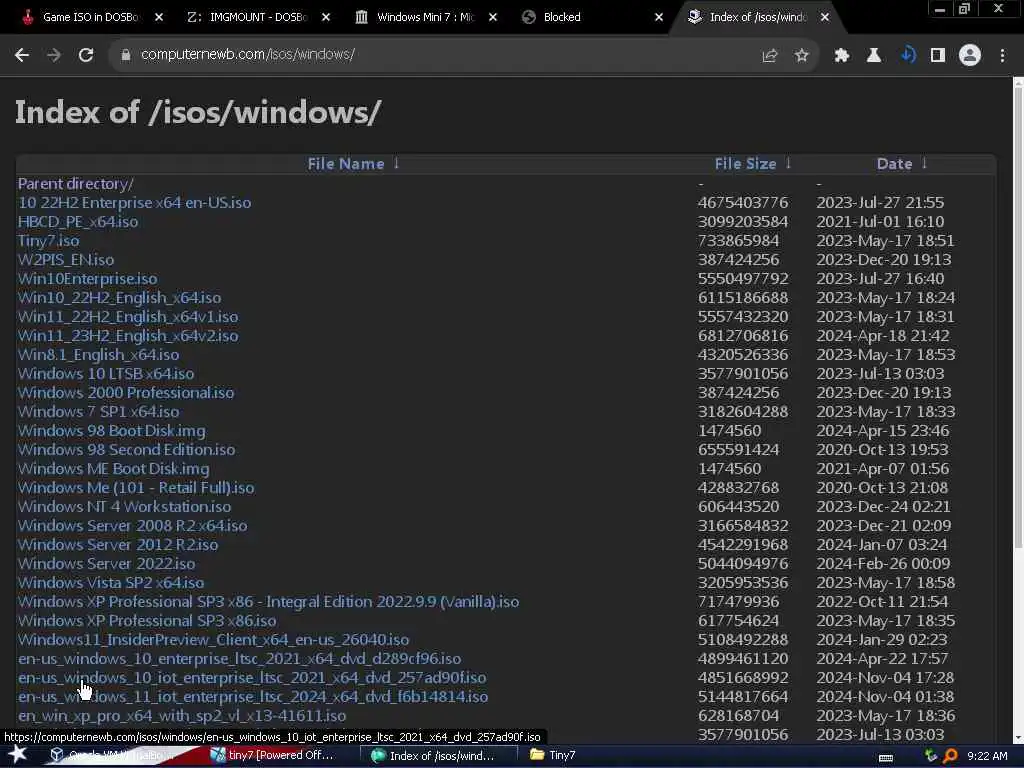
Task: Click Win10Enterprise.iso link
Action: (x=88, y=279)
